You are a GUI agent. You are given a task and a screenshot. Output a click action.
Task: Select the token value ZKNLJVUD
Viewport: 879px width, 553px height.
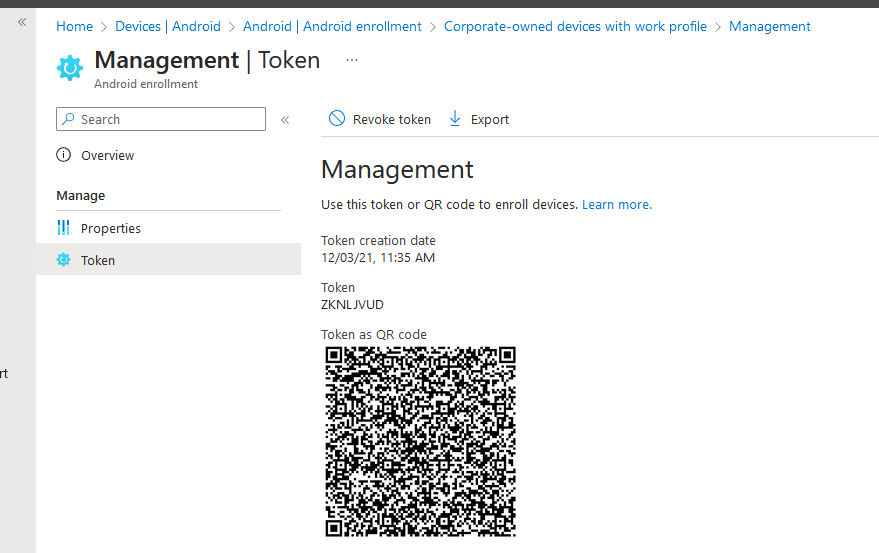[352, 305]
